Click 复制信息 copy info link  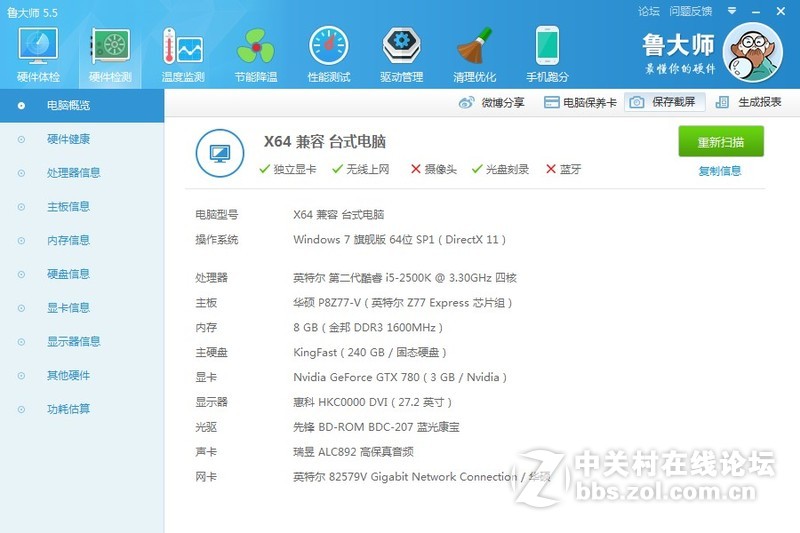tap(720, 171)
